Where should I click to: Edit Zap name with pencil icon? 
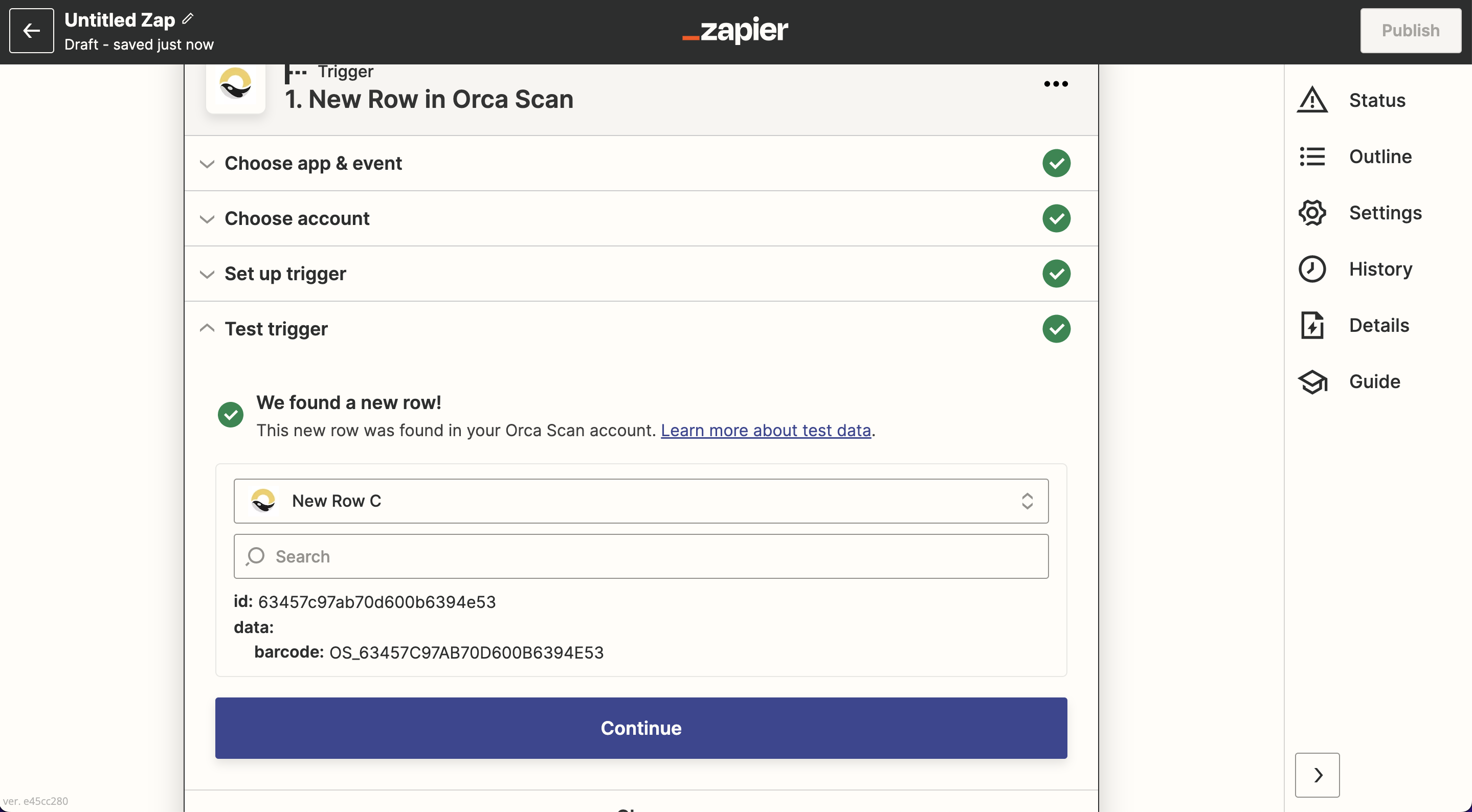(188, 19)
